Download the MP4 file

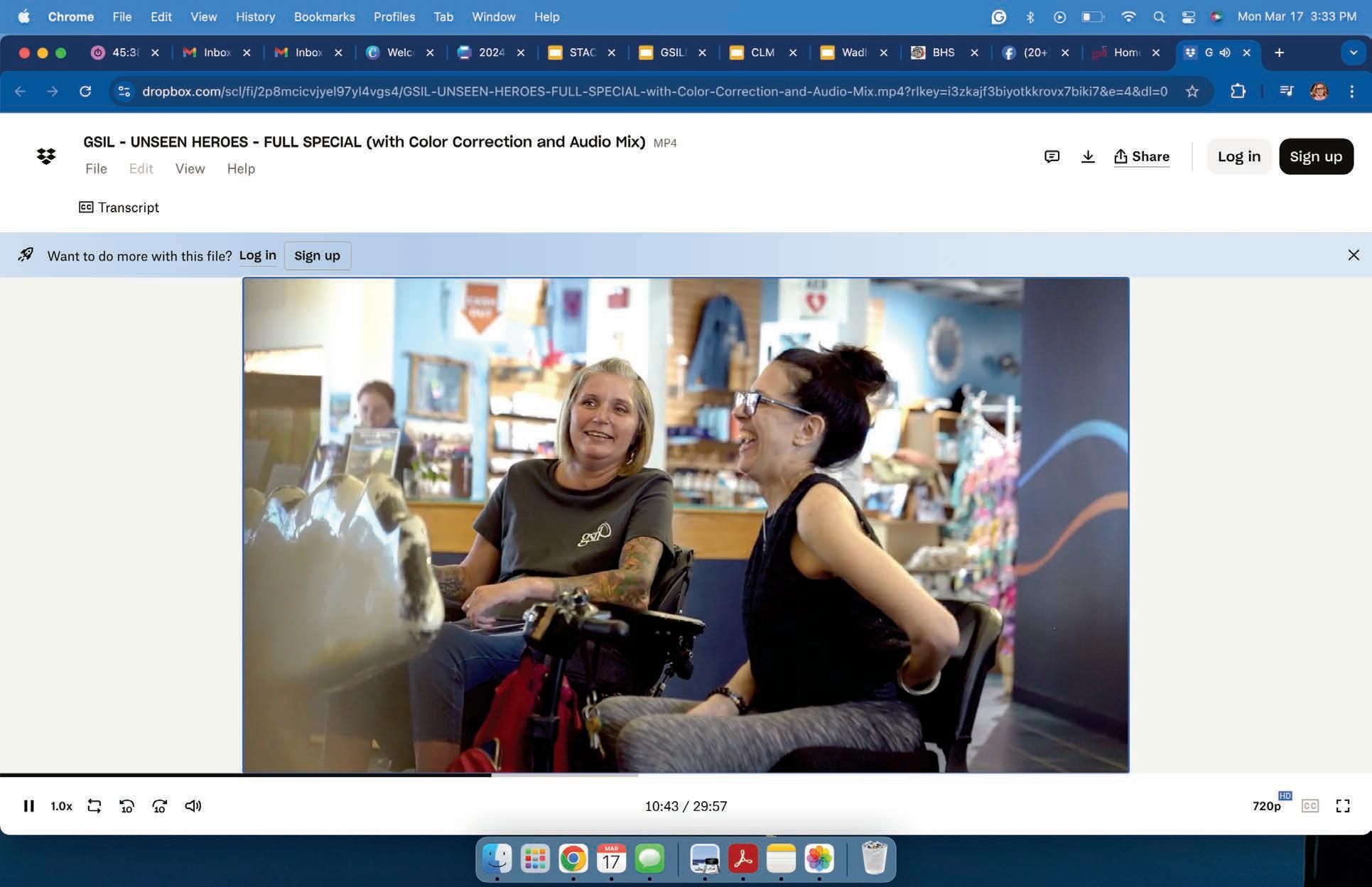coord(1087,156)
